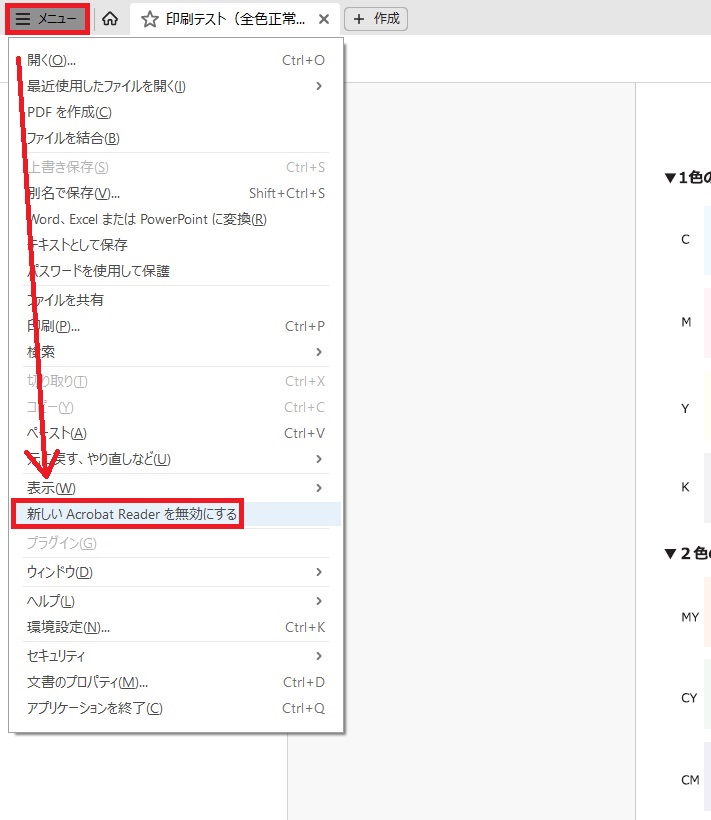The image size is (711, 820).
Task: Open 環境設定(N)... preferences
Action: pos(68,627)
